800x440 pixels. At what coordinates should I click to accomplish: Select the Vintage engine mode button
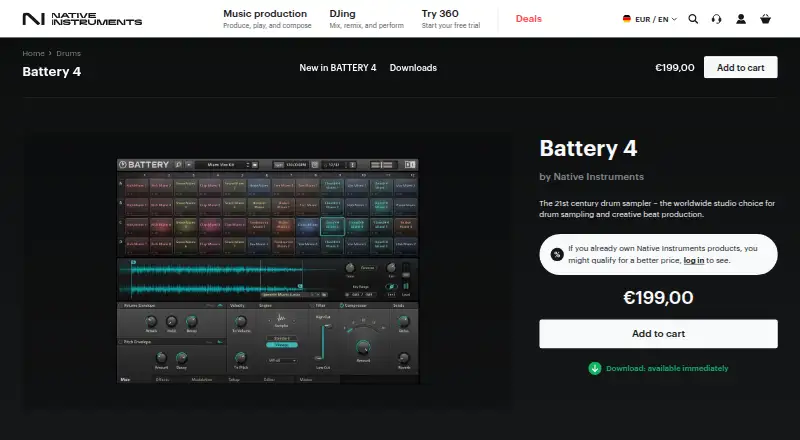tap(282, 345)
